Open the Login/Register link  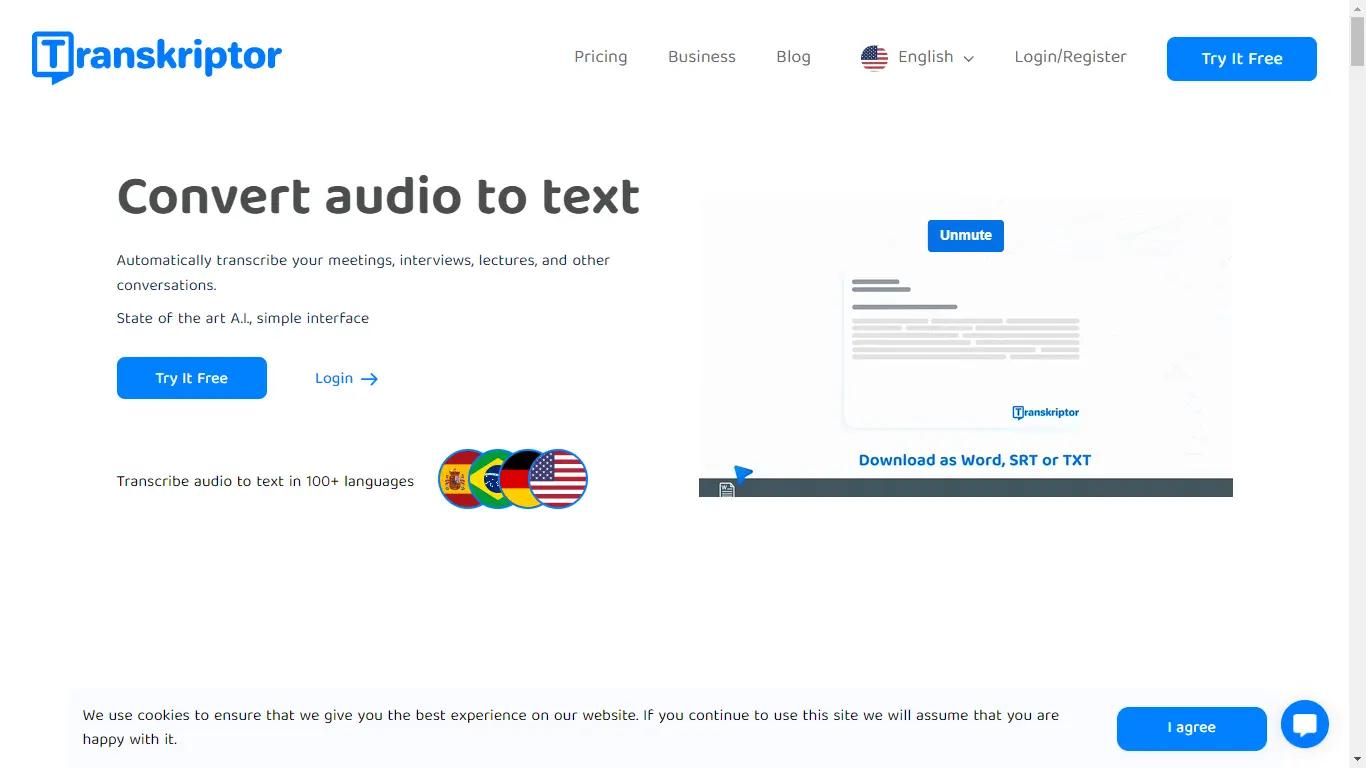(x=1070, y=57)
